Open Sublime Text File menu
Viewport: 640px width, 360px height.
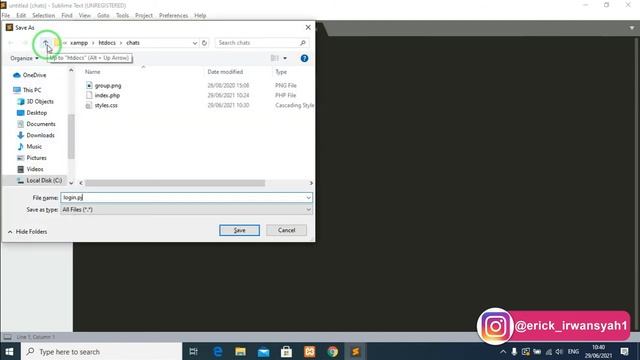coord(6,16)
